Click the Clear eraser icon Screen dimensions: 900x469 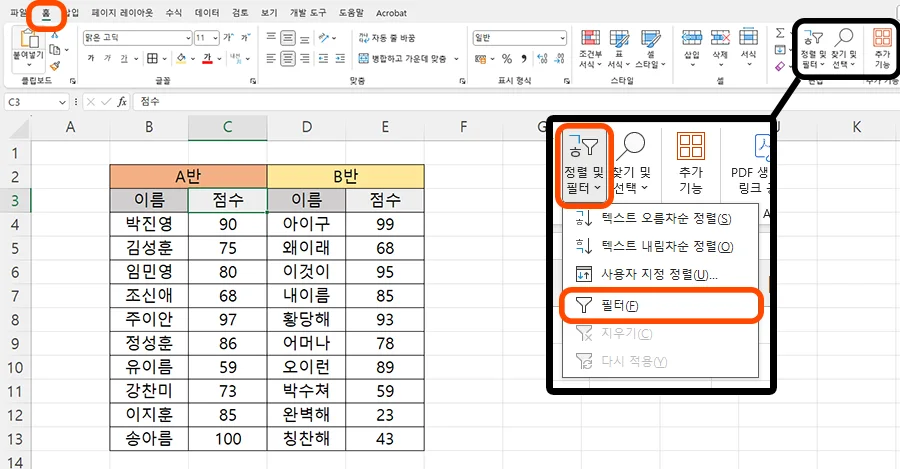click(780, 67)
